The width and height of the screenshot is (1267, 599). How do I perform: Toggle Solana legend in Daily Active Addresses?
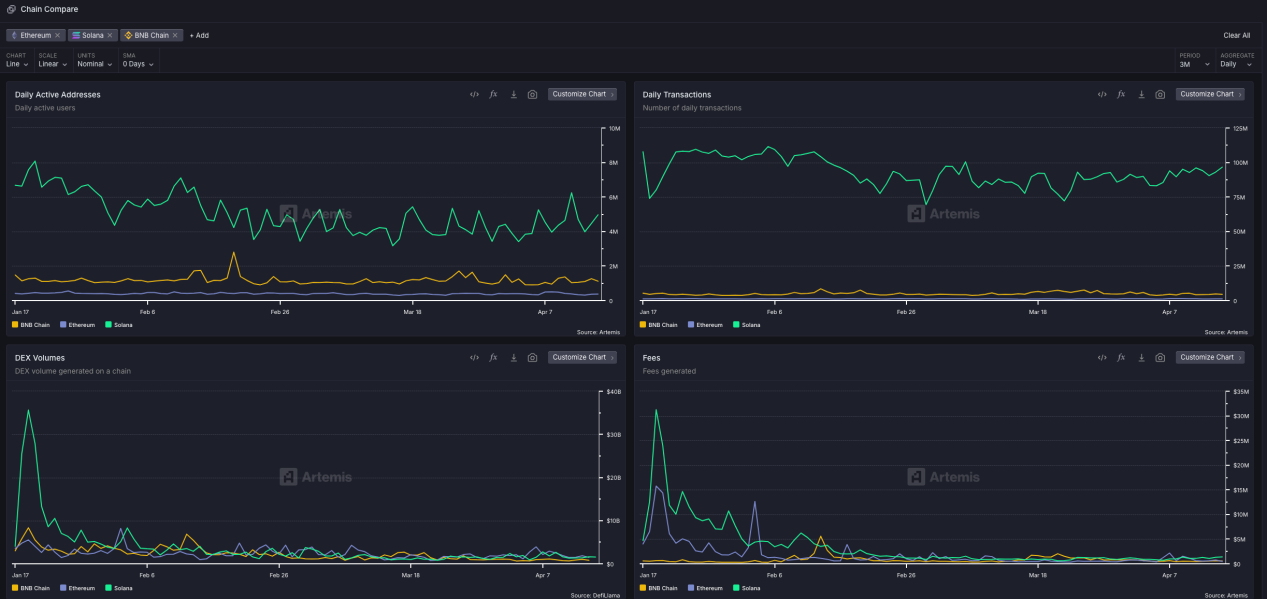pyautogui.click(x=120, y=324)
